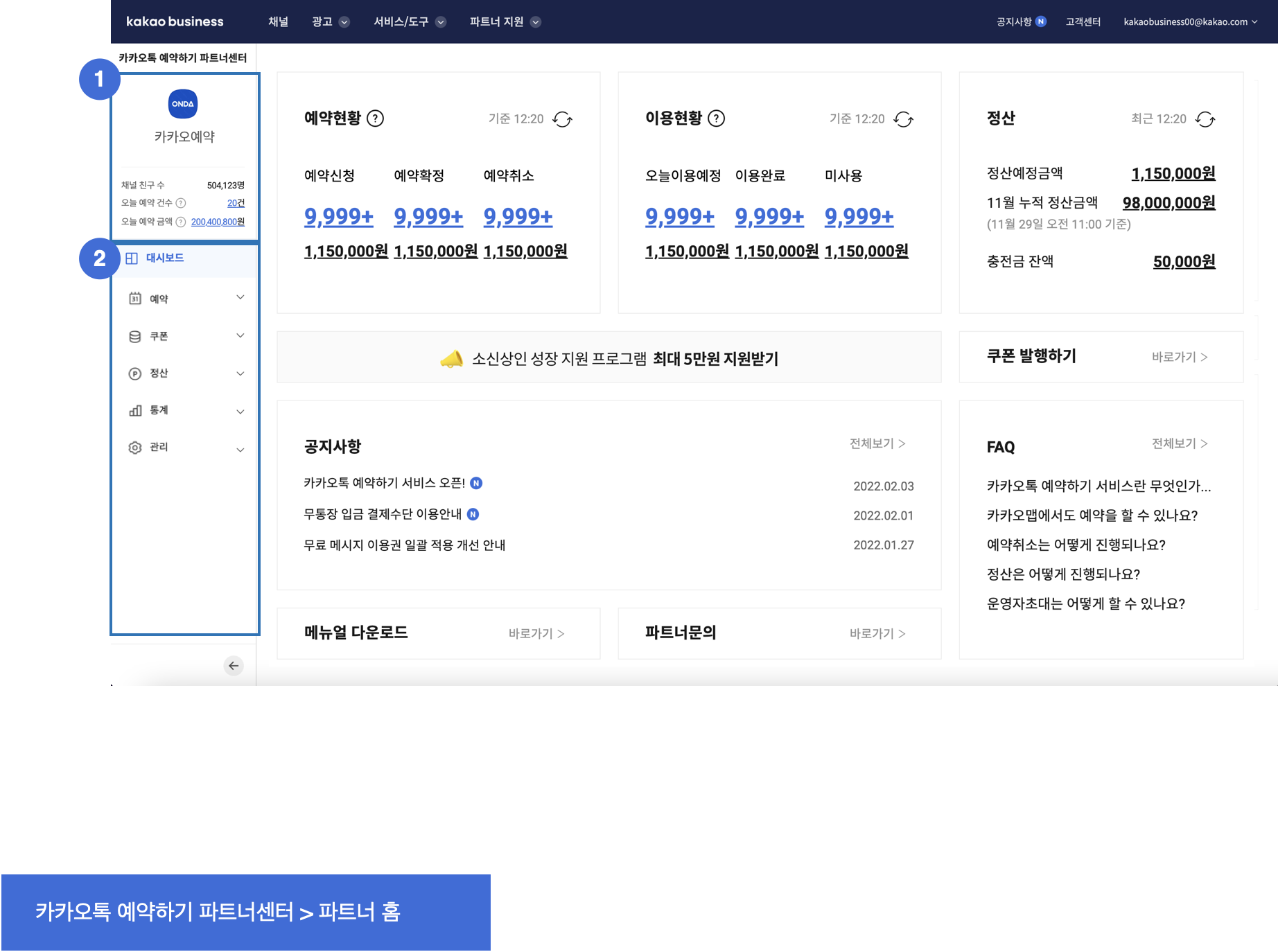Screen dimensions: 1278x952
Task: Click the 오늘 예약 건수 help icon
Action: (181, 203)
